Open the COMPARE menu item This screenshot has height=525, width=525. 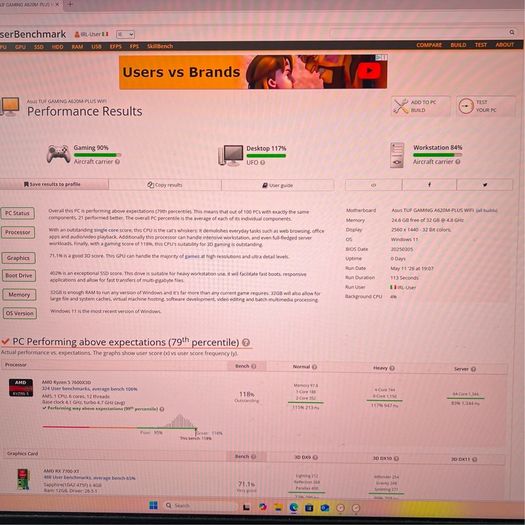click(429, 45)
